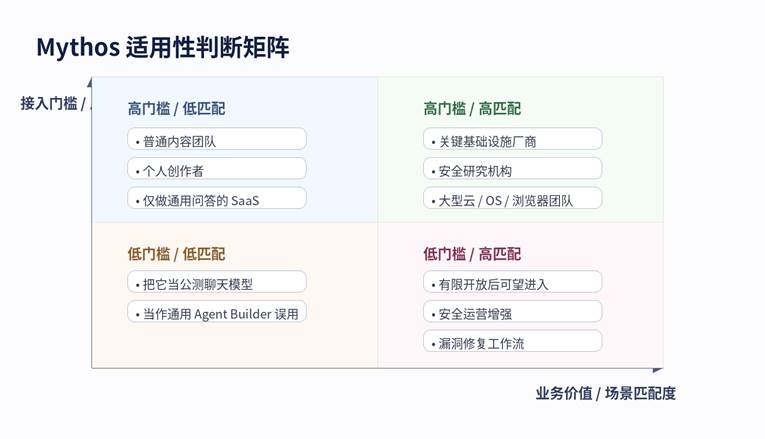Viewport: 765px width, 439px height.
Task: Select the 高门槛 / 高匹配 quadrant heading
Action: click(x=472, y=108)
